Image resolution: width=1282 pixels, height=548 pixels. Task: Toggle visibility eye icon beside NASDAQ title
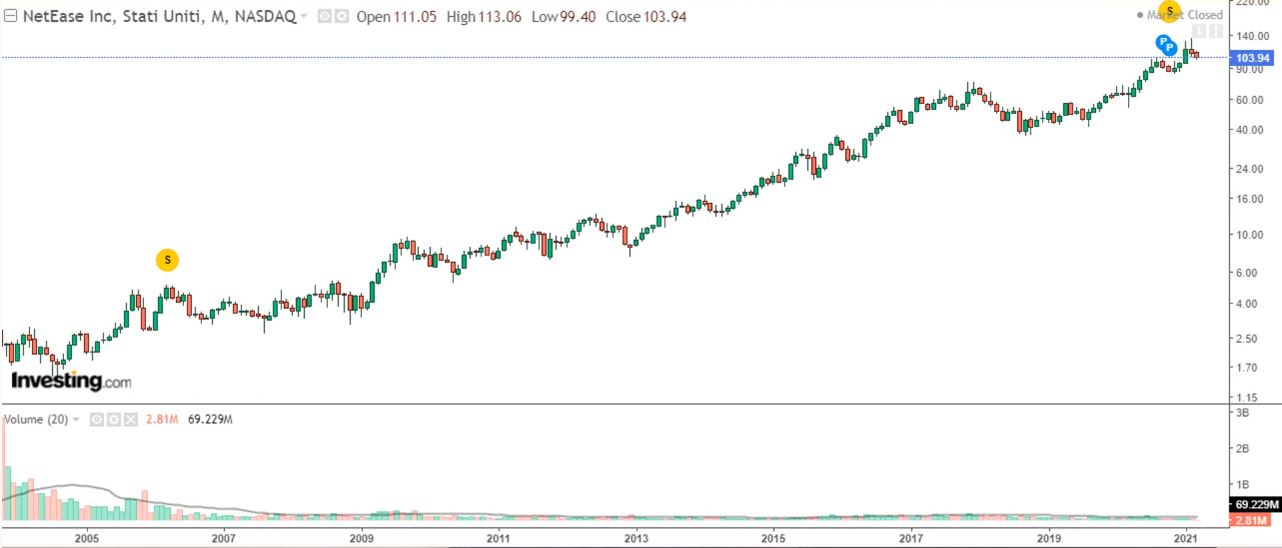click(x=324, y=17)
